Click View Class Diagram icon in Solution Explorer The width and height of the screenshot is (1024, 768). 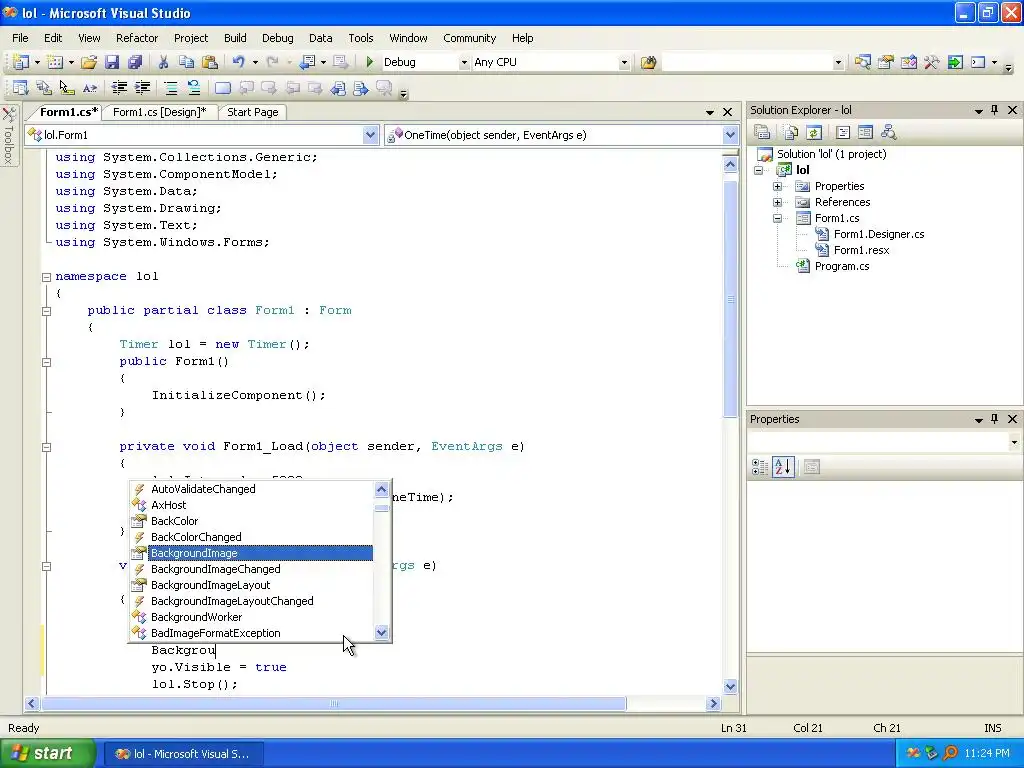(x=888, y=133)
